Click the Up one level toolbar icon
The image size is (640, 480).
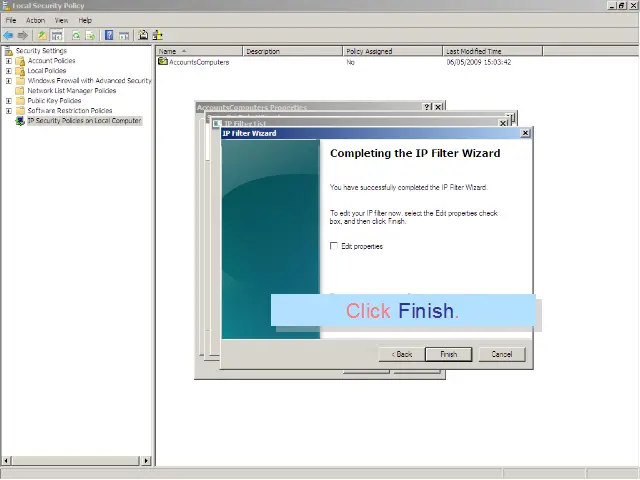(x=42, y=35)
